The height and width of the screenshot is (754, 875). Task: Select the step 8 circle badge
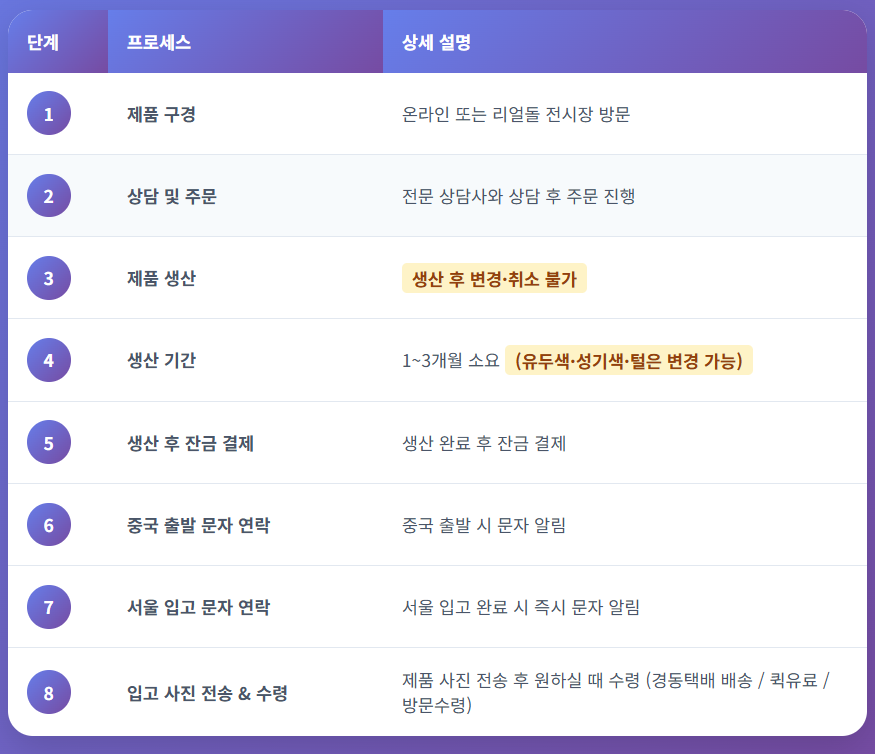pos(49,692)
